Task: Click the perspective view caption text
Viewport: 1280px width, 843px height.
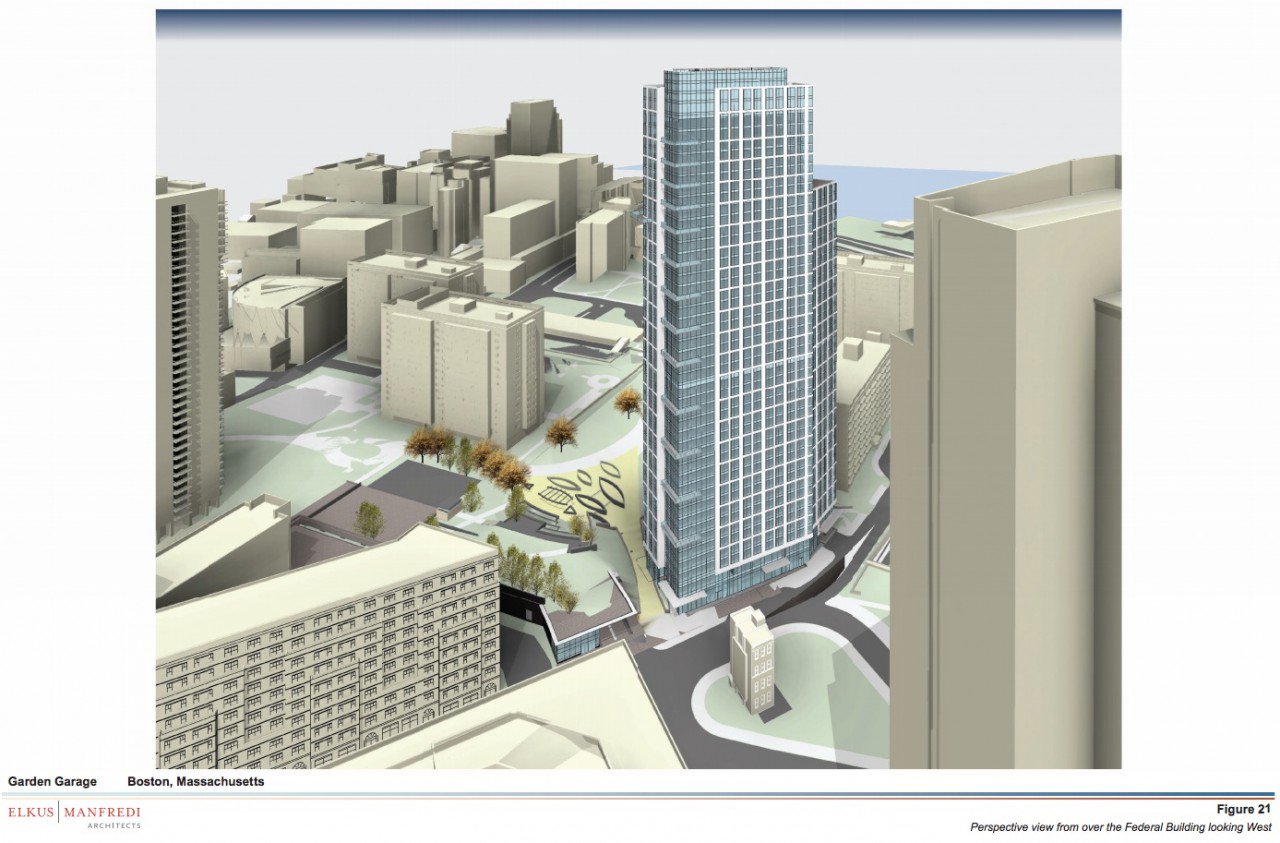Action: pyautogui.click(x=1120, y=827)
